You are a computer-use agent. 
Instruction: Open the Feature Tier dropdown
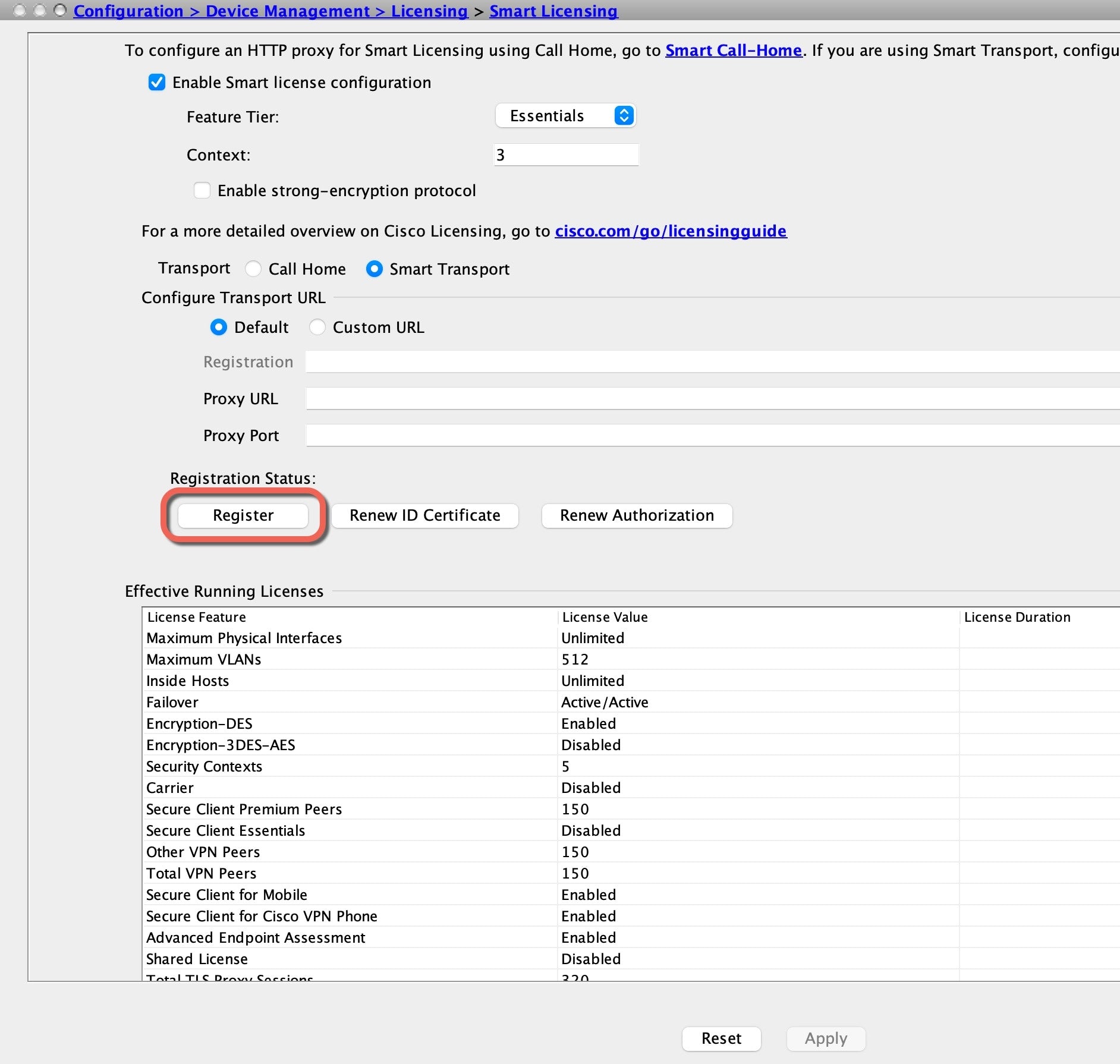[x=565, y=115]
